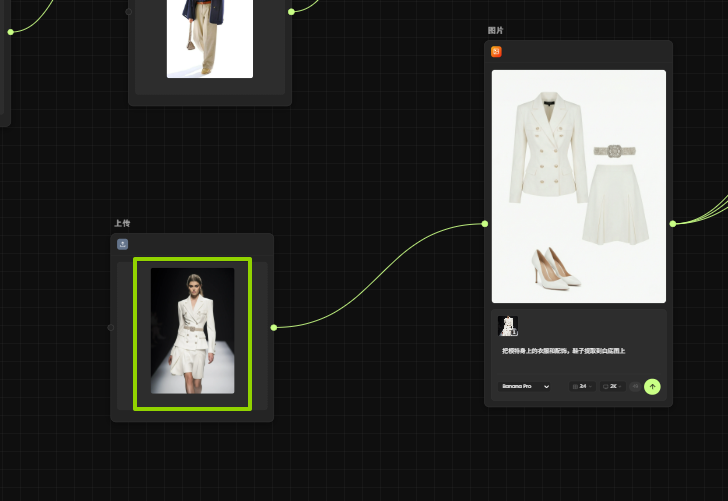
Task: Click the output port of the 图片 node
Action: tap(673, 224)
